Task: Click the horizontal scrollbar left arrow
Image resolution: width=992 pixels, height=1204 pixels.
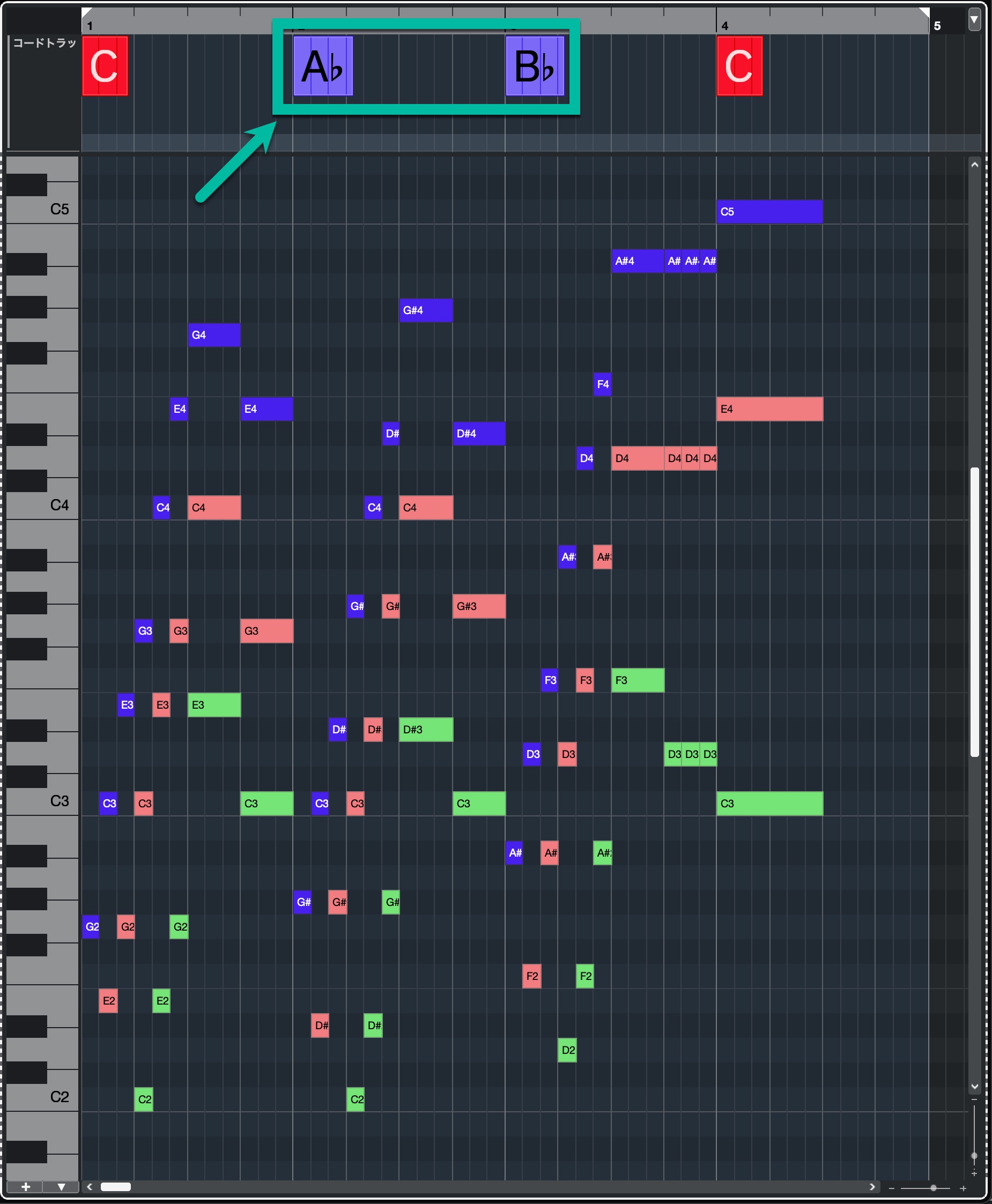Action: pyautogui.click(x=90, y=1187)
